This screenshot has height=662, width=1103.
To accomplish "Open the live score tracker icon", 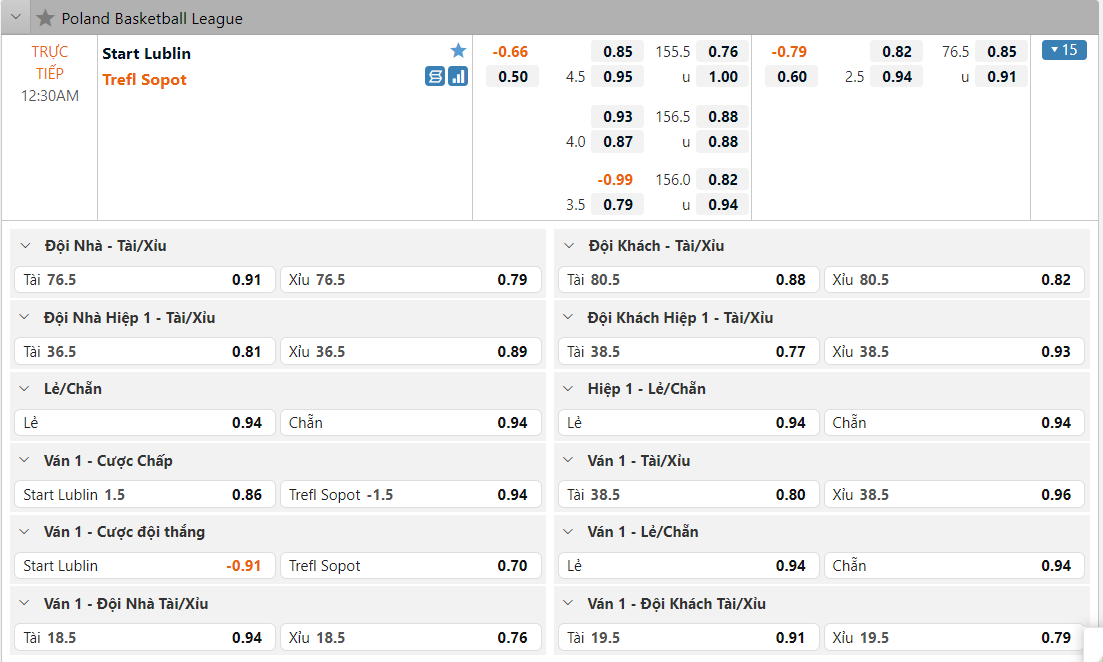I will [x=435, y=76].
